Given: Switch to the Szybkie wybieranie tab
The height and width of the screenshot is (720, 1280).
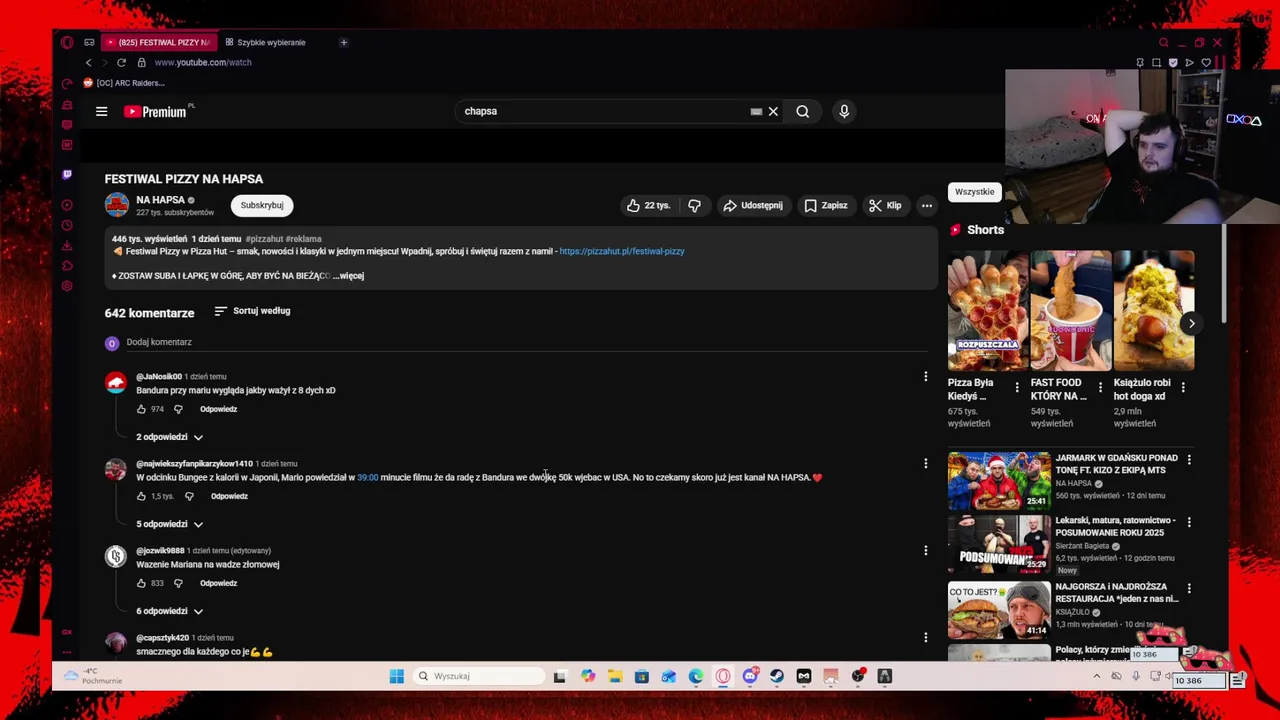Looking at the screenshot, I should pos(266,42).
